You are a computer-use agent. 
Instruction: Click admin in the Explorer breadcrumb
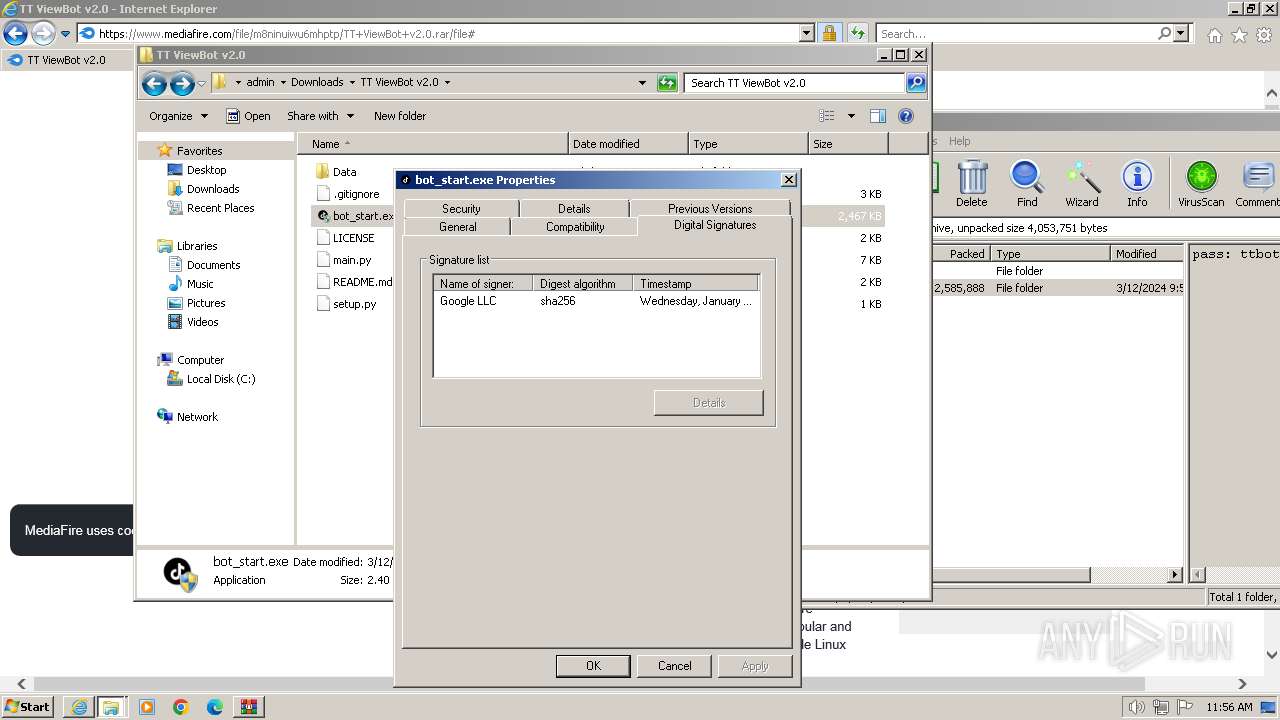260,83
